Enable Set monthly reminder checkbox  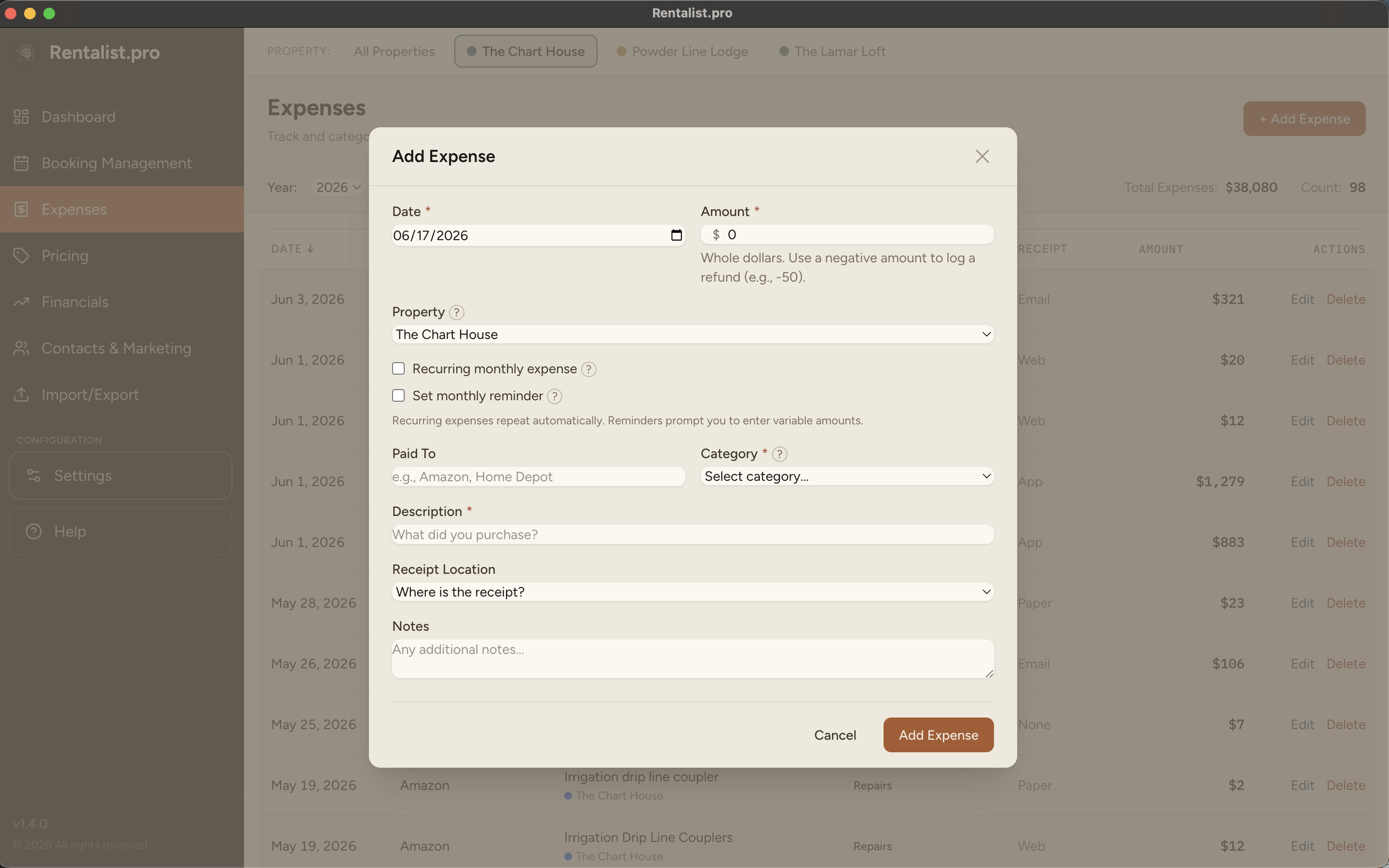pyautogui.click(x=398, y=395)
